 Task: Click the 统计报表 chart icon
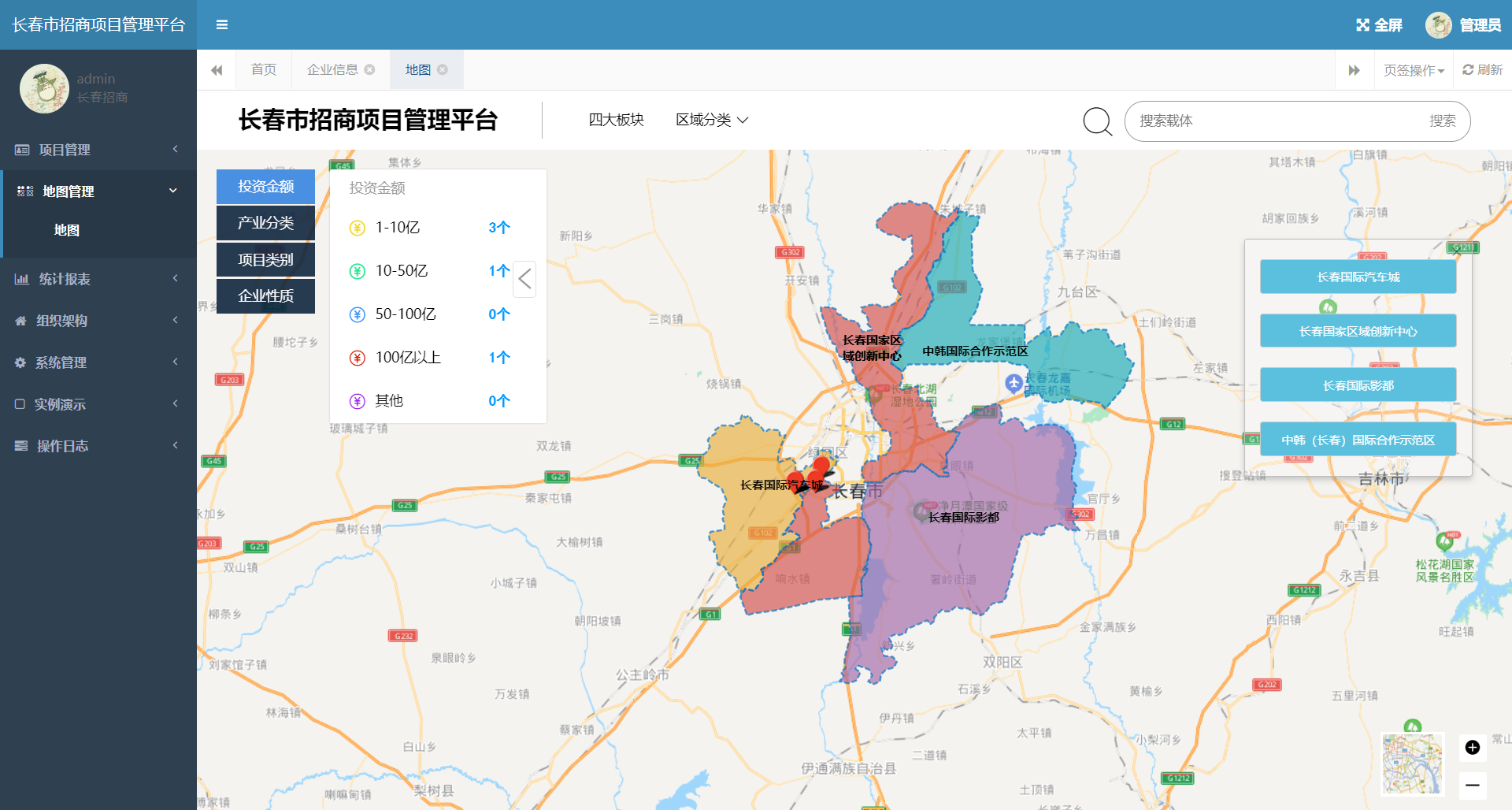[22, 279]
